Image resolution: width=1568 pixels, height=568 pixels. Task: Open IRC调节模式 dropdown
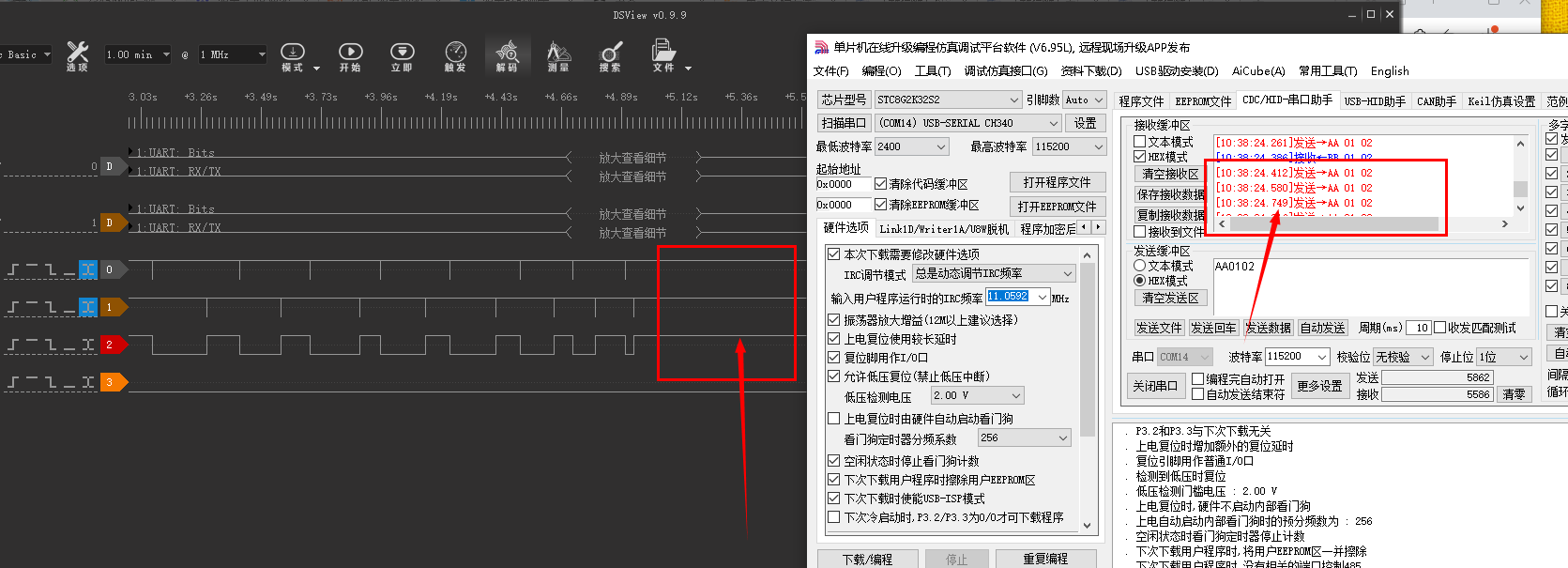[994, 273]
